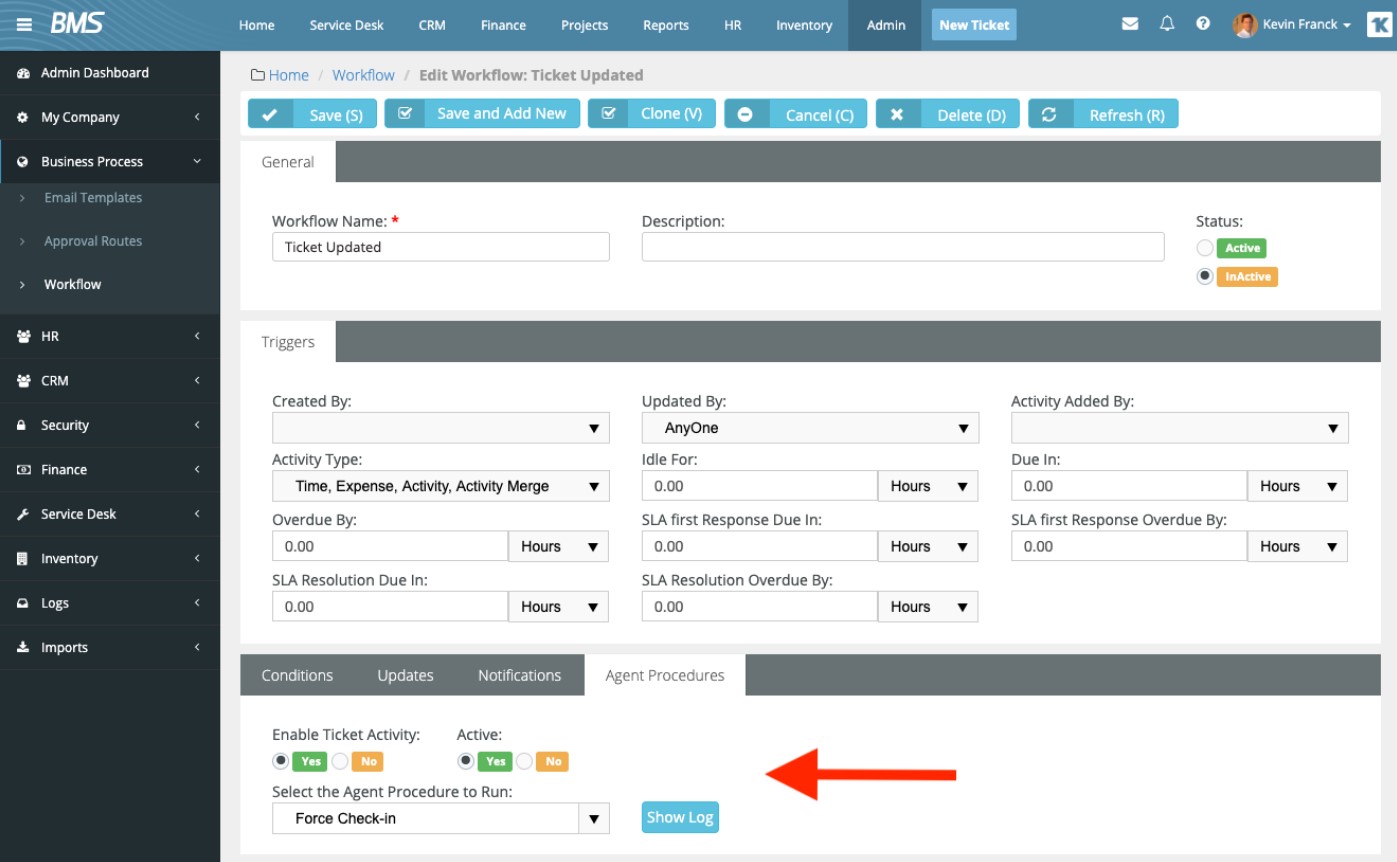Screen dimensions: 1397x862
Task: Click the Kaseya K logo icon
Action: [1379, 25]
